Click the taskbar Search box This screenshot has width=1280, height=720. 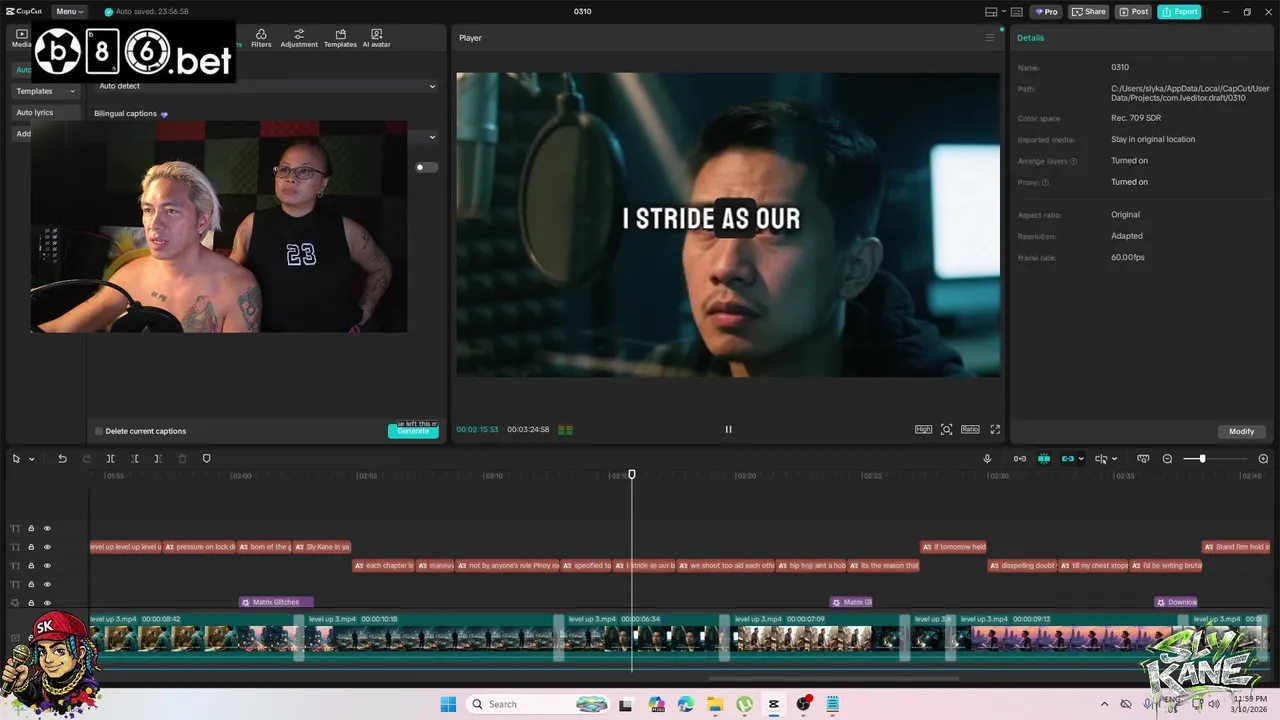[538, 704]
